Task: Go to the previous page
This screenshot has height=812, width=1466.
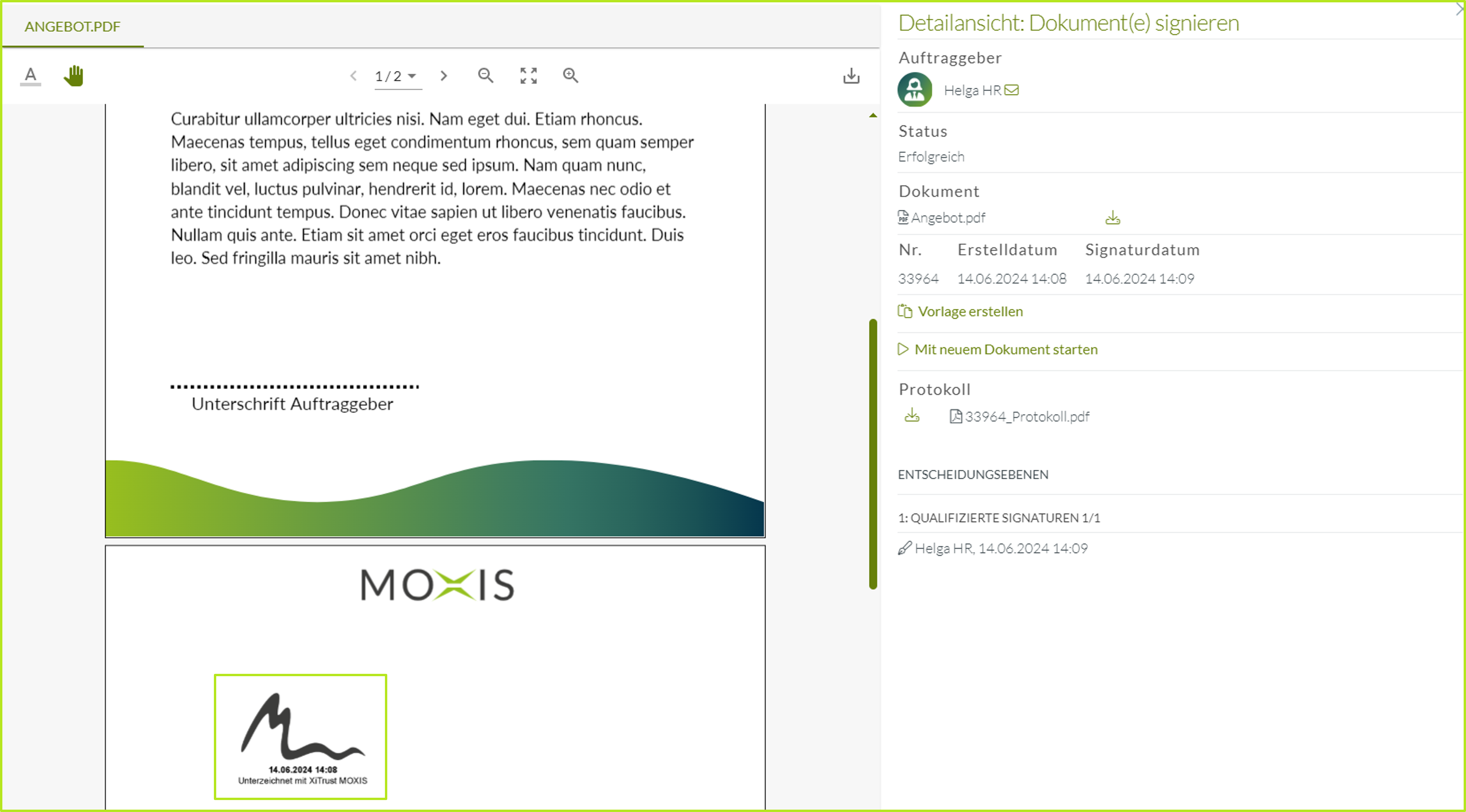Action: (x=353, y=76)
